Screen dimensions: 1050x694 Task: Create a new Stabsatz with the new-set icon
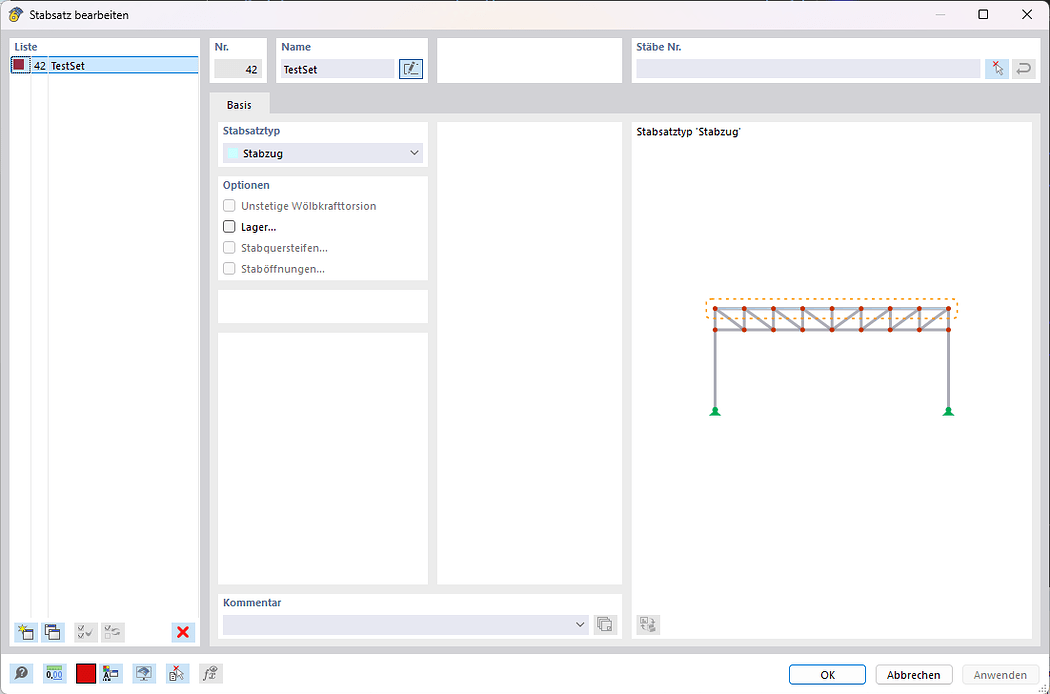click(24, 632)
